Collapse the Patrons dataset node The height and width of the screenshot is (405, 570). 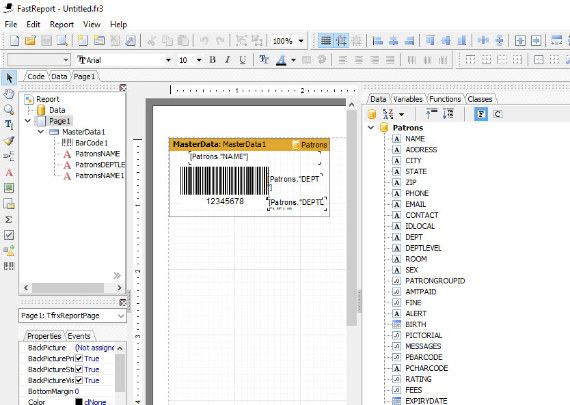tap(371, 128)
